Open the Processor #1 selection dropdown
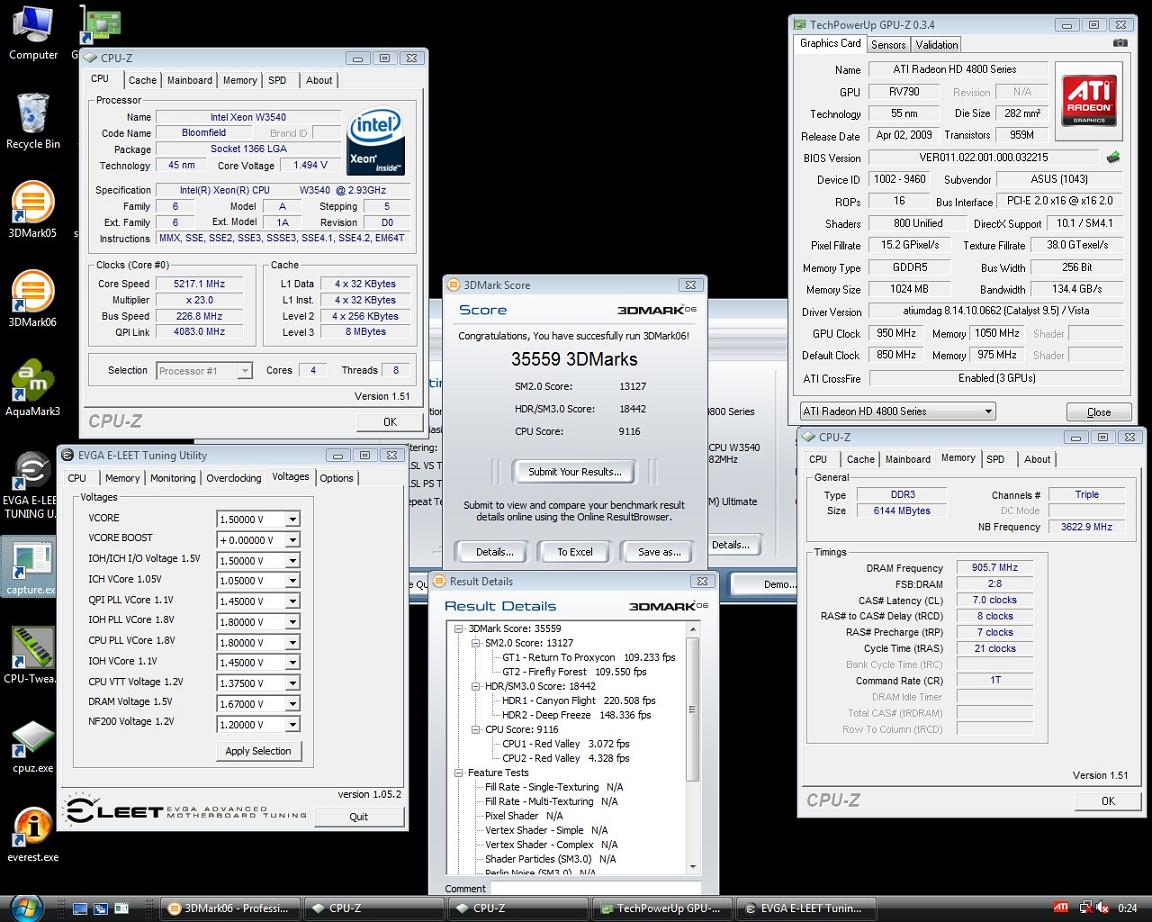 click(x=205, y=371)
